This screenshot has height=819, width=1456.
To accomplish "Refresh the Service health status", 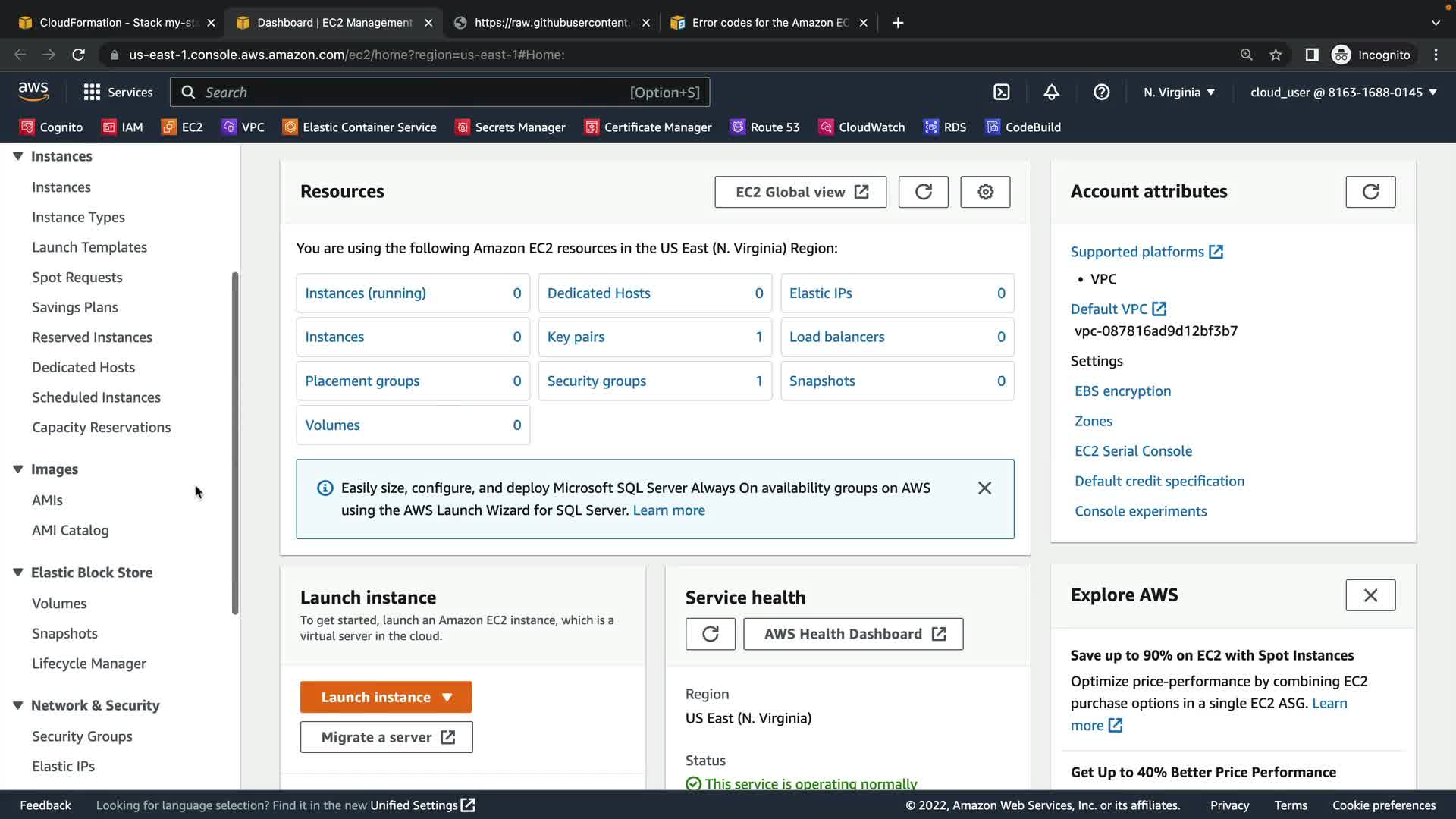I will (710, 634).
